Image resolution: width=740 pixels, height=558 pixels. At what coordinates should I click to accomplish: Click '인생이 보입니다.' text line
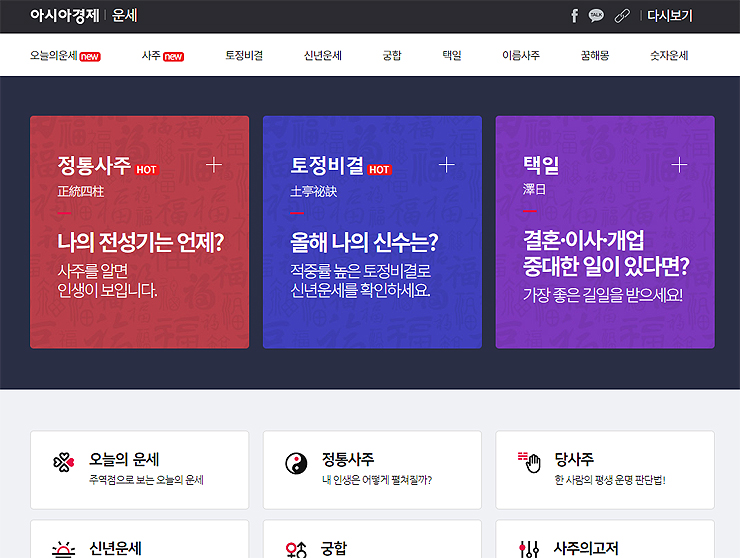click(x=107, y=290)
